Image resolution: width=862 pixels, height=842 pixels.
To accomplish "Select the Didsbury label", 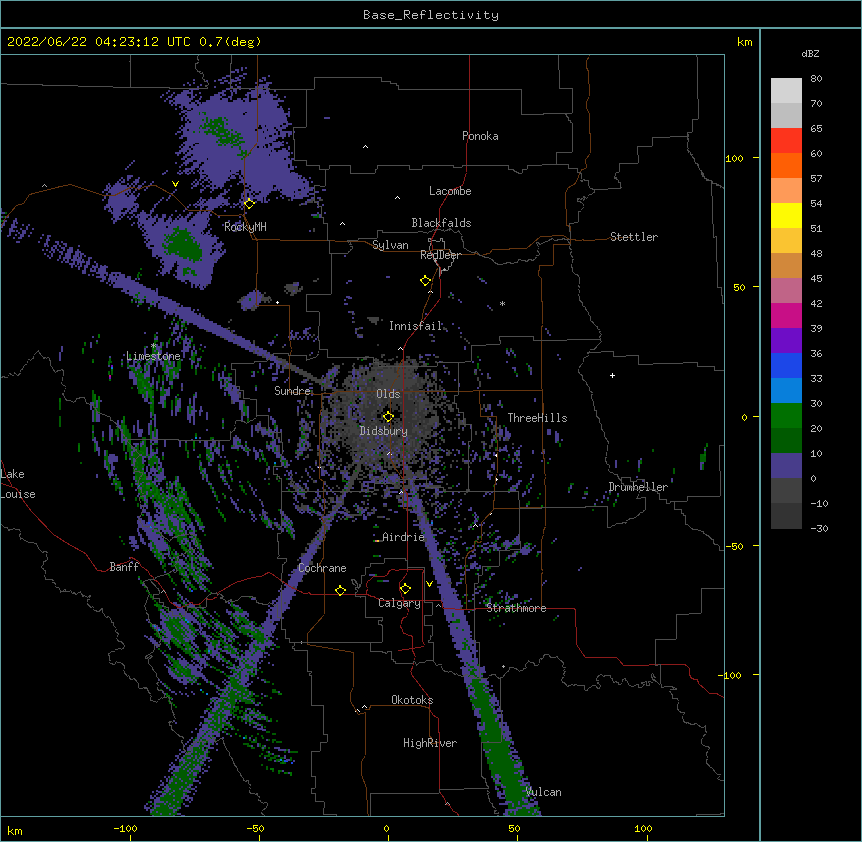I will tap(384, 431).
